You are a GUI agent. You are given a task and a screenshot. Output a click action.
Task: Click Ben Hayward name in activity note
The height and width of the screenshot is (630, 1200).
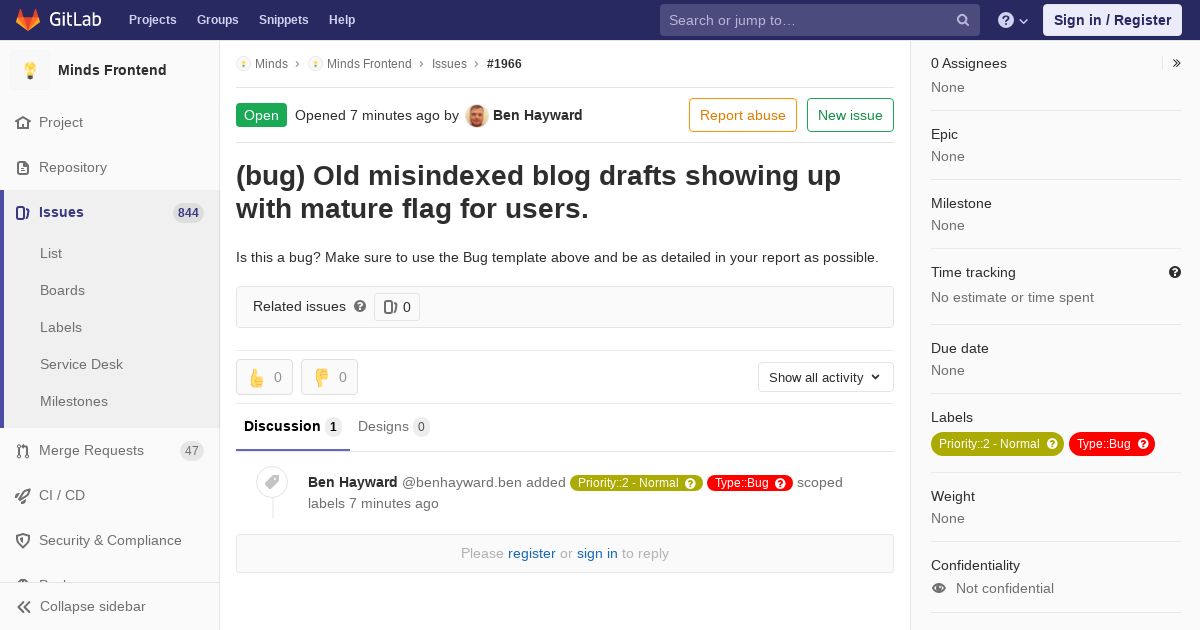point(353,483)
